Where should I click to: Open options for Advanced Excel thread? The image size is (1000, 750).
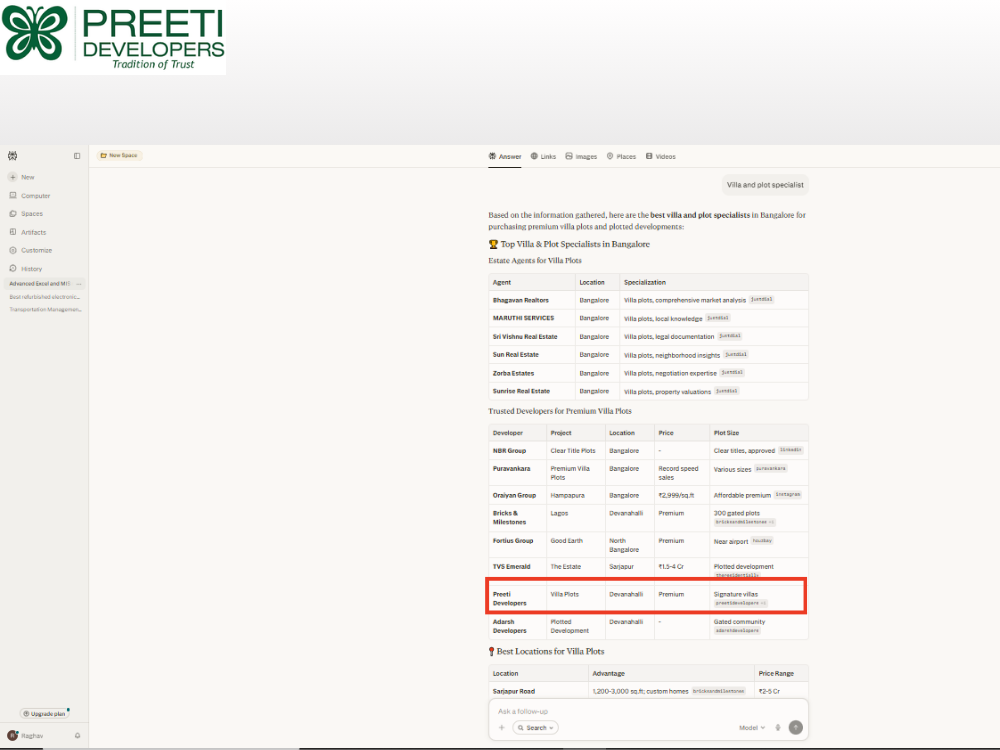coord(79,284)
